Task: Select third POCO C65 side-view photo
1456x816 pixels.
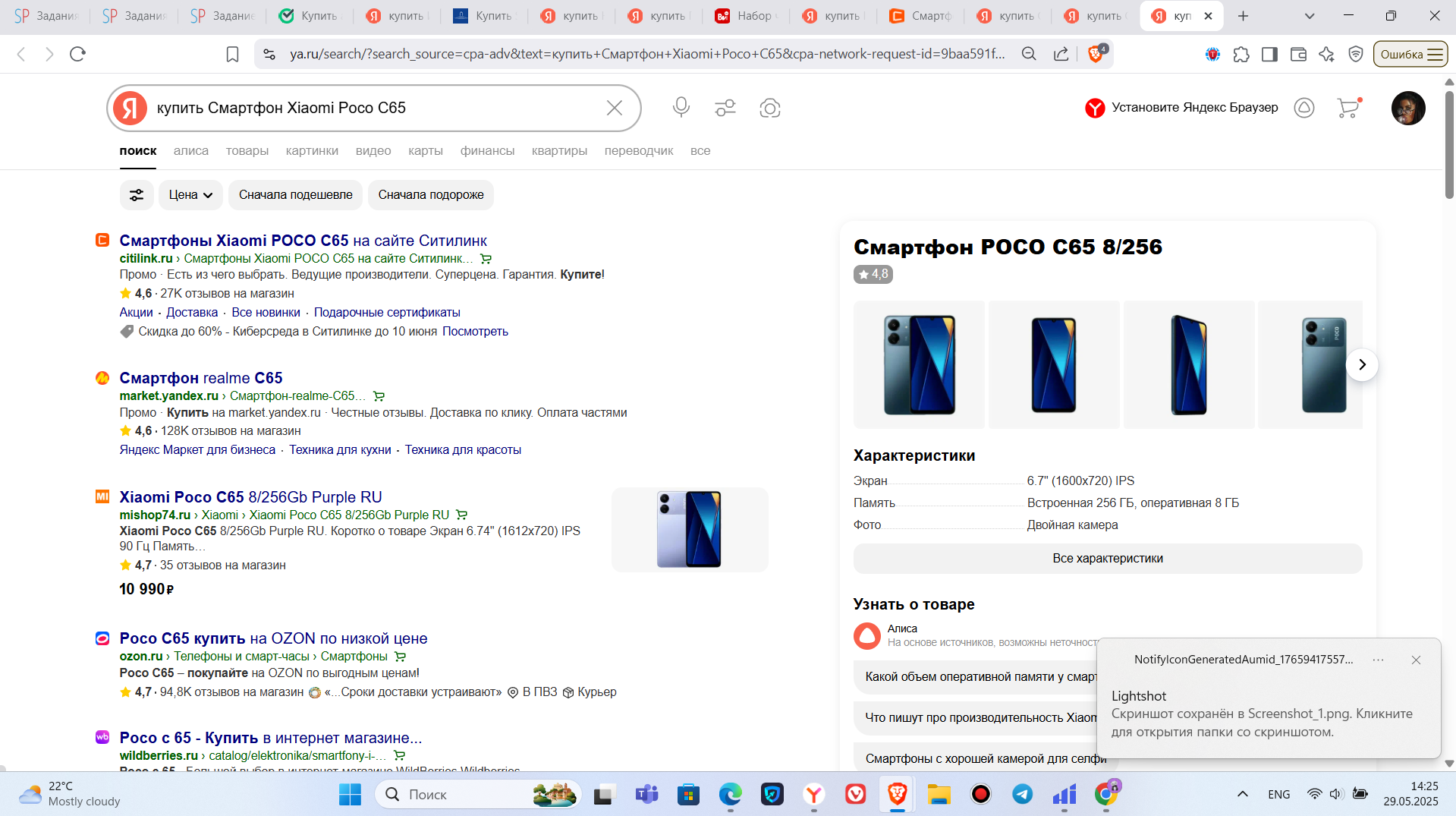Action: click(1189, 364)
